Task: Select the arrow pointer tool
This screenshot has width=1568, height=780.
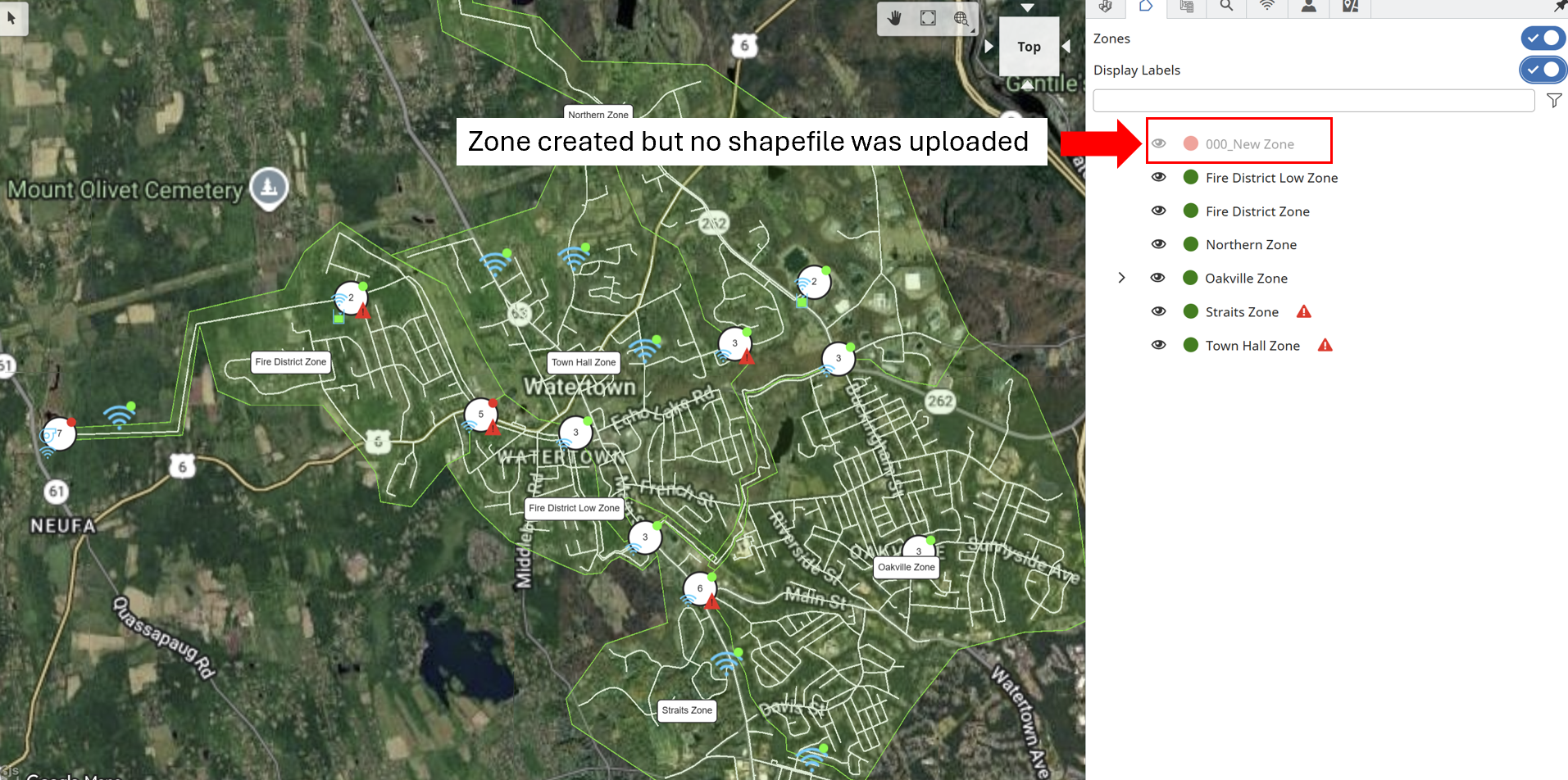Action: coord(12,17)
